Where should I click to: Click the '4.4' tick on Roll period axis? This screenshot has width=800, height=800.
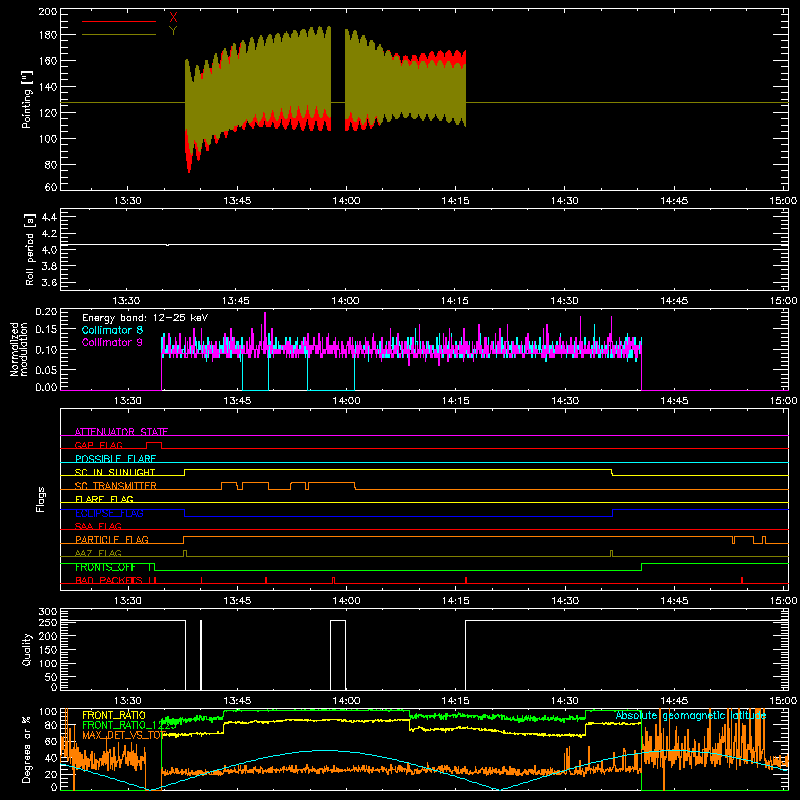pos(49,217)
